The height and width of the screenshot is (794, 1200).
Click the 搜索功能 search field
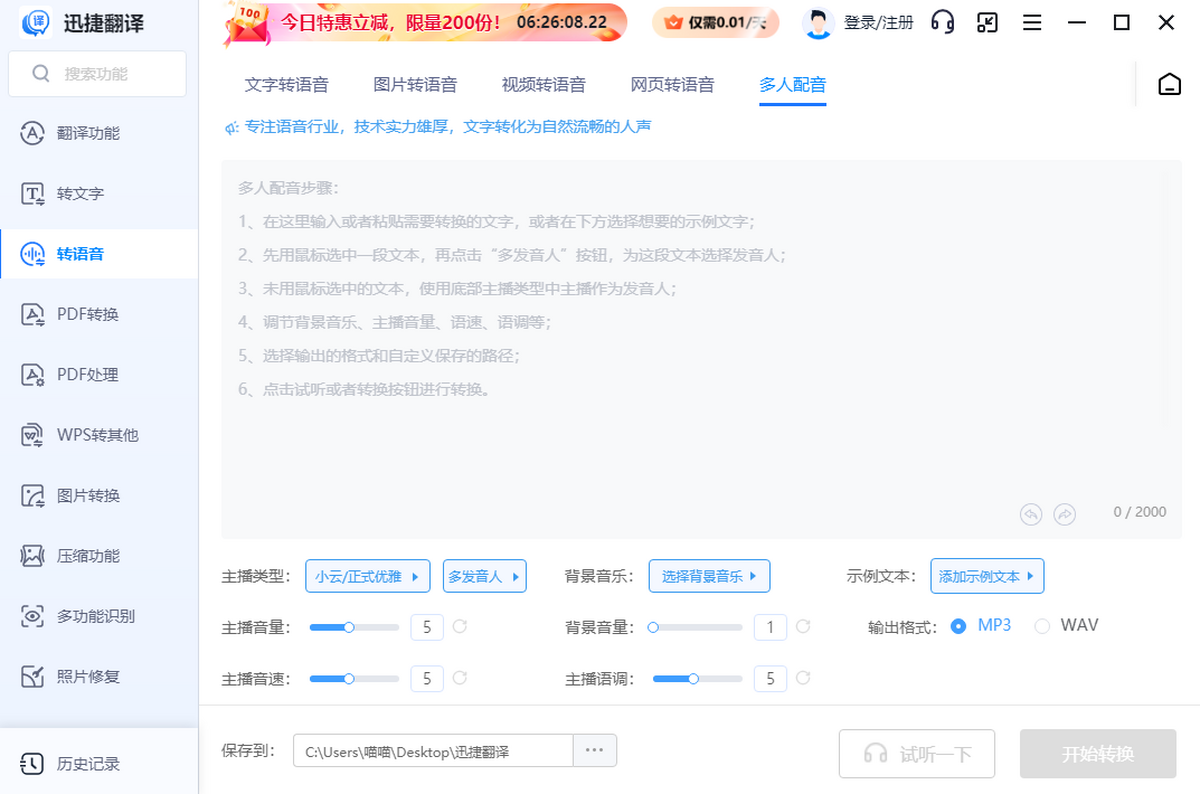coord(97,74)
